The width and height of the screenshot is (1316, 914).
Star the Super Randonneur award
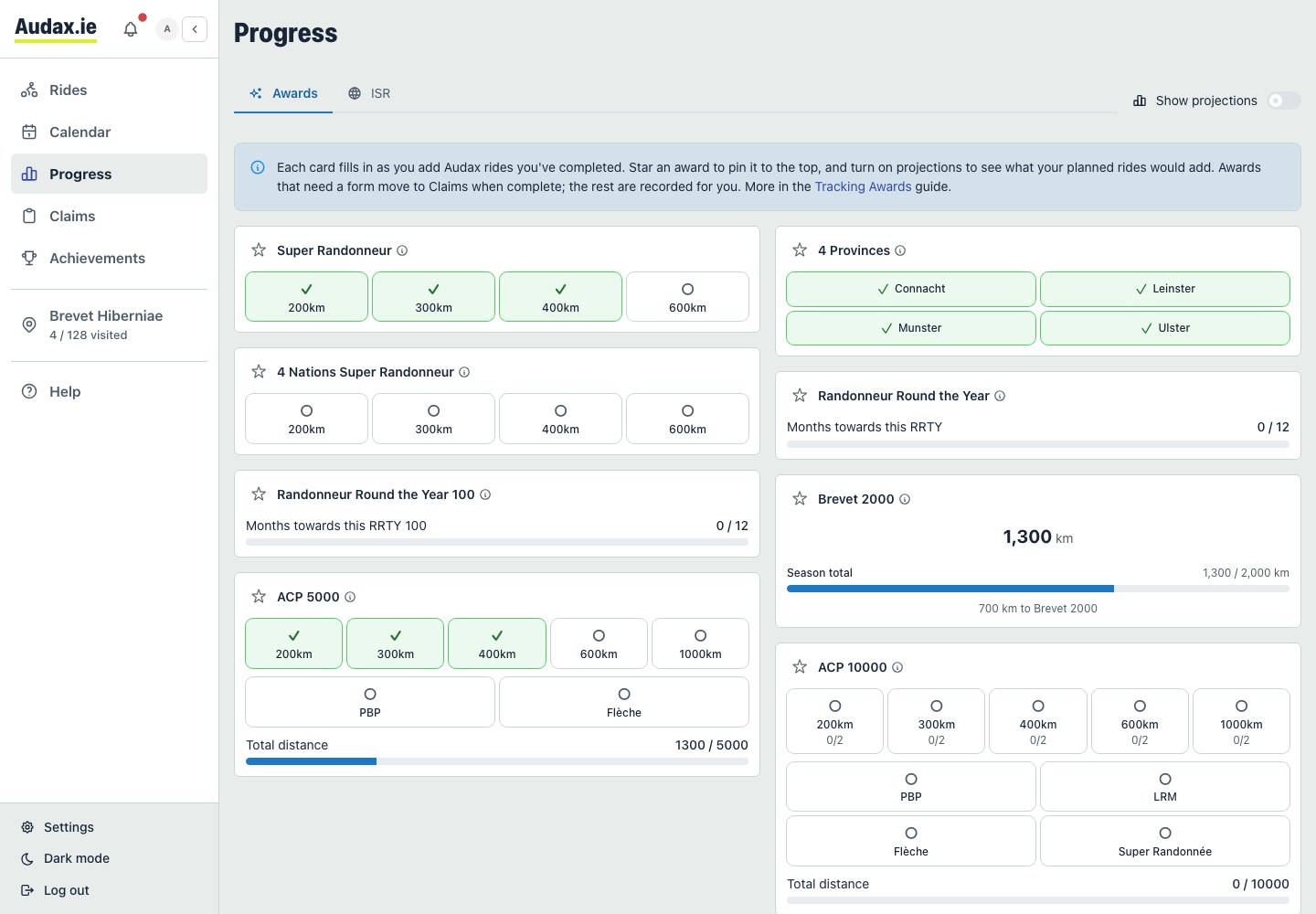coord(259,250)
